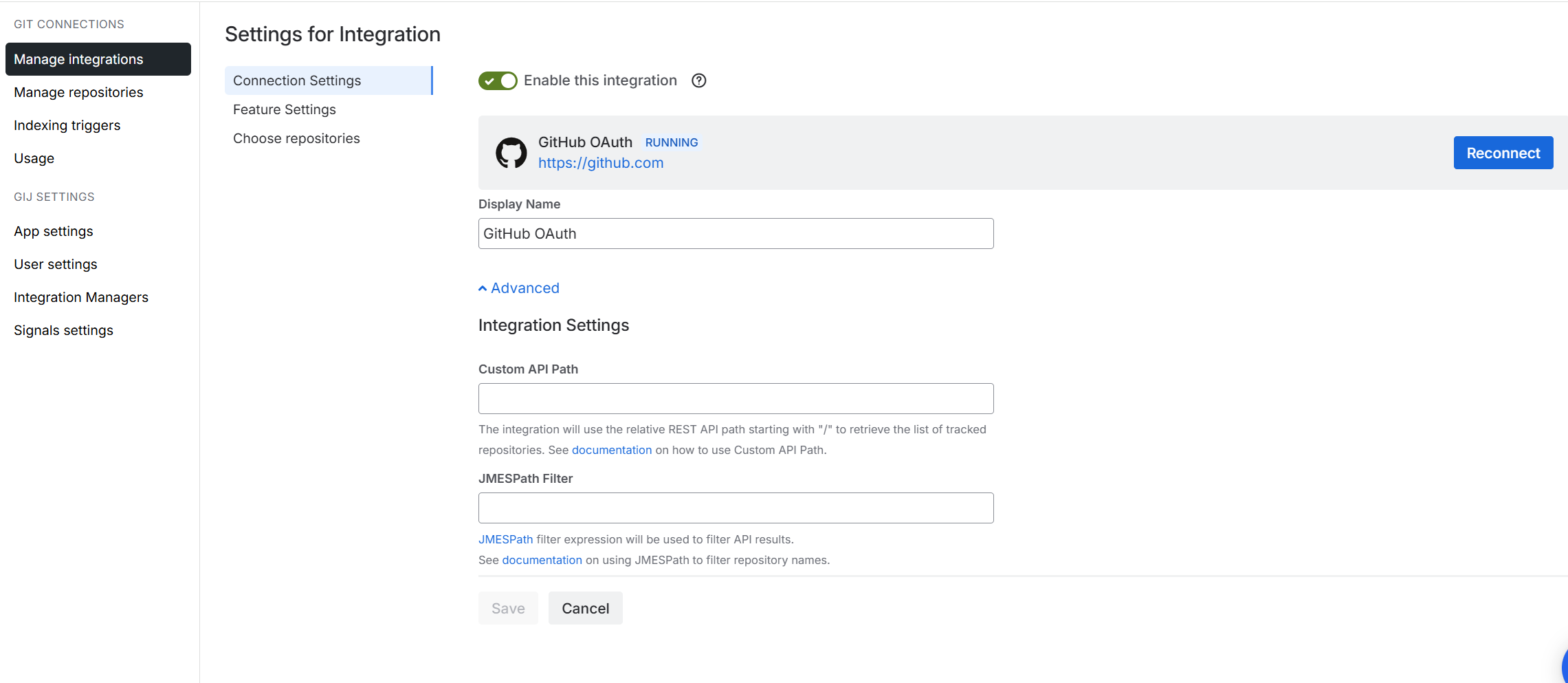Screen dimensions: 1568x683
Task: Click the GitHub Octocat logo icon
Action: [511, 153]
